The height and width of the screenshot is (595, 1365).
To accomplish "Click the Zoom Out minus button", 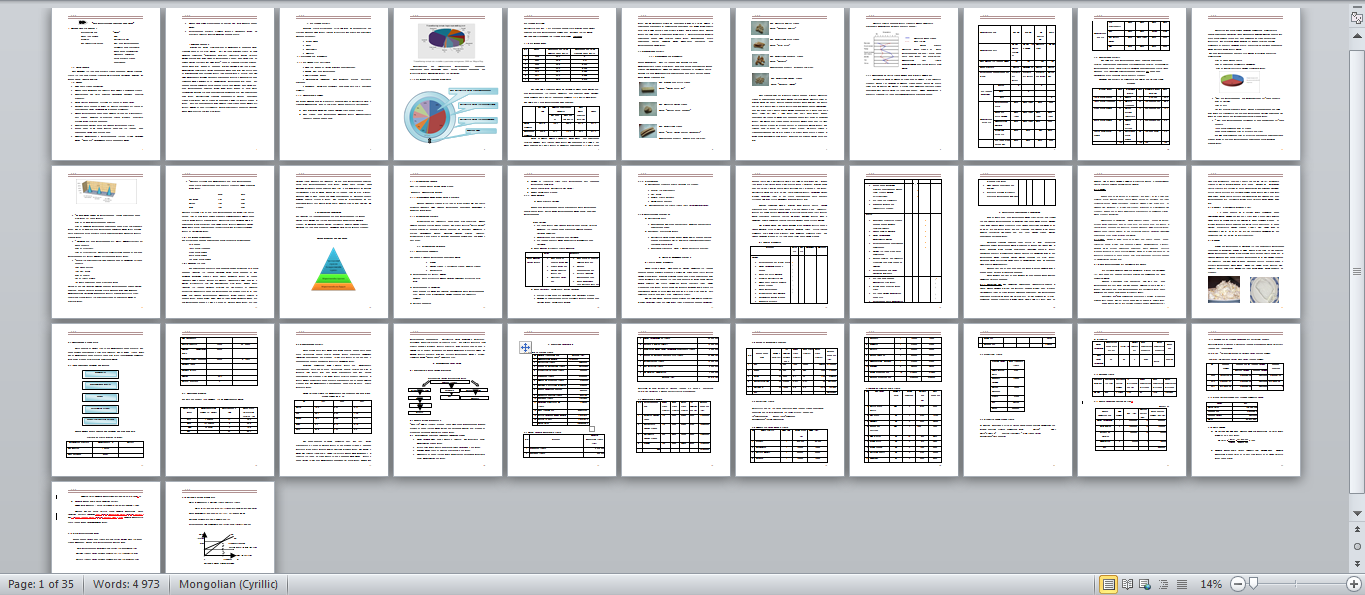I will click(x=1237, y=584).
